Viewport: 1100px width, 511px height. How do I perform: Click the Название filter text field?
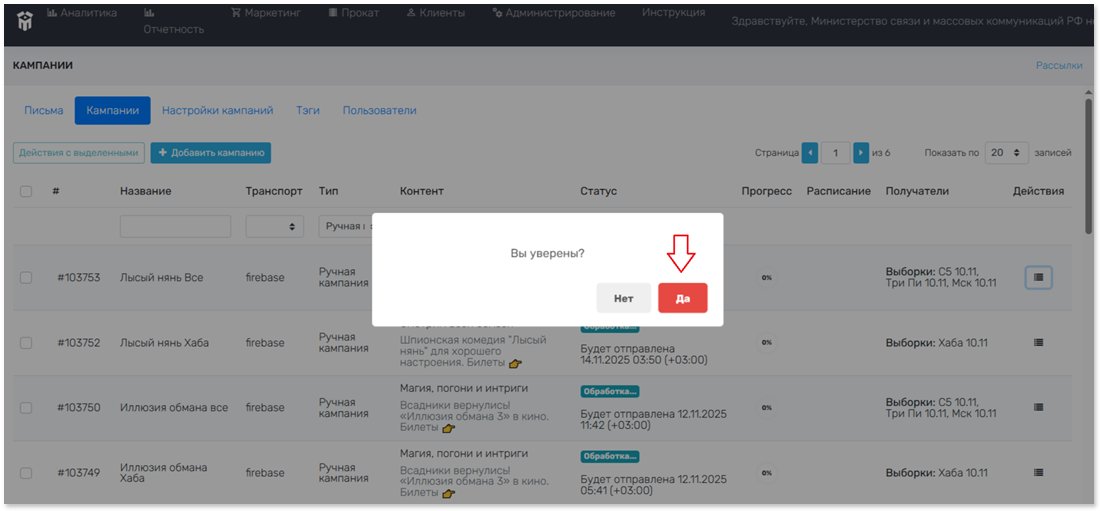click(x=175, y=227)
